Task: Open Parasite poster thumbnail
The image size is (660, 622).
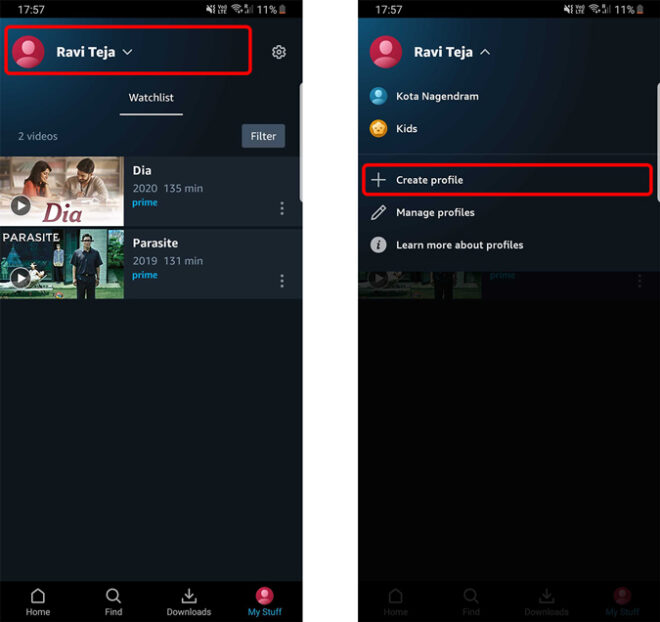Action: click(x=62, y=264)
